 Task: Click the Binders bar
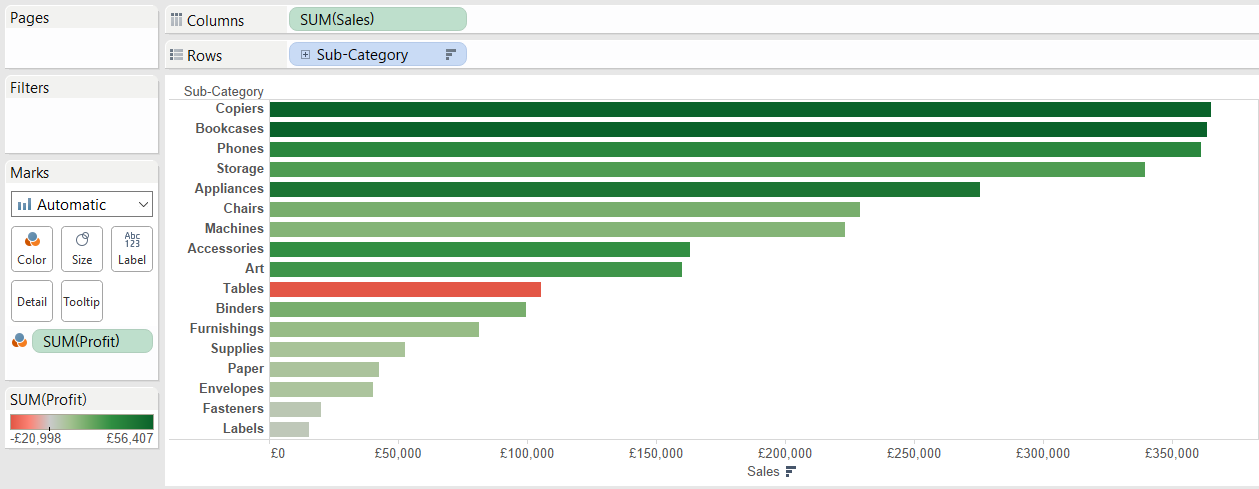click(x=398, y=309)
